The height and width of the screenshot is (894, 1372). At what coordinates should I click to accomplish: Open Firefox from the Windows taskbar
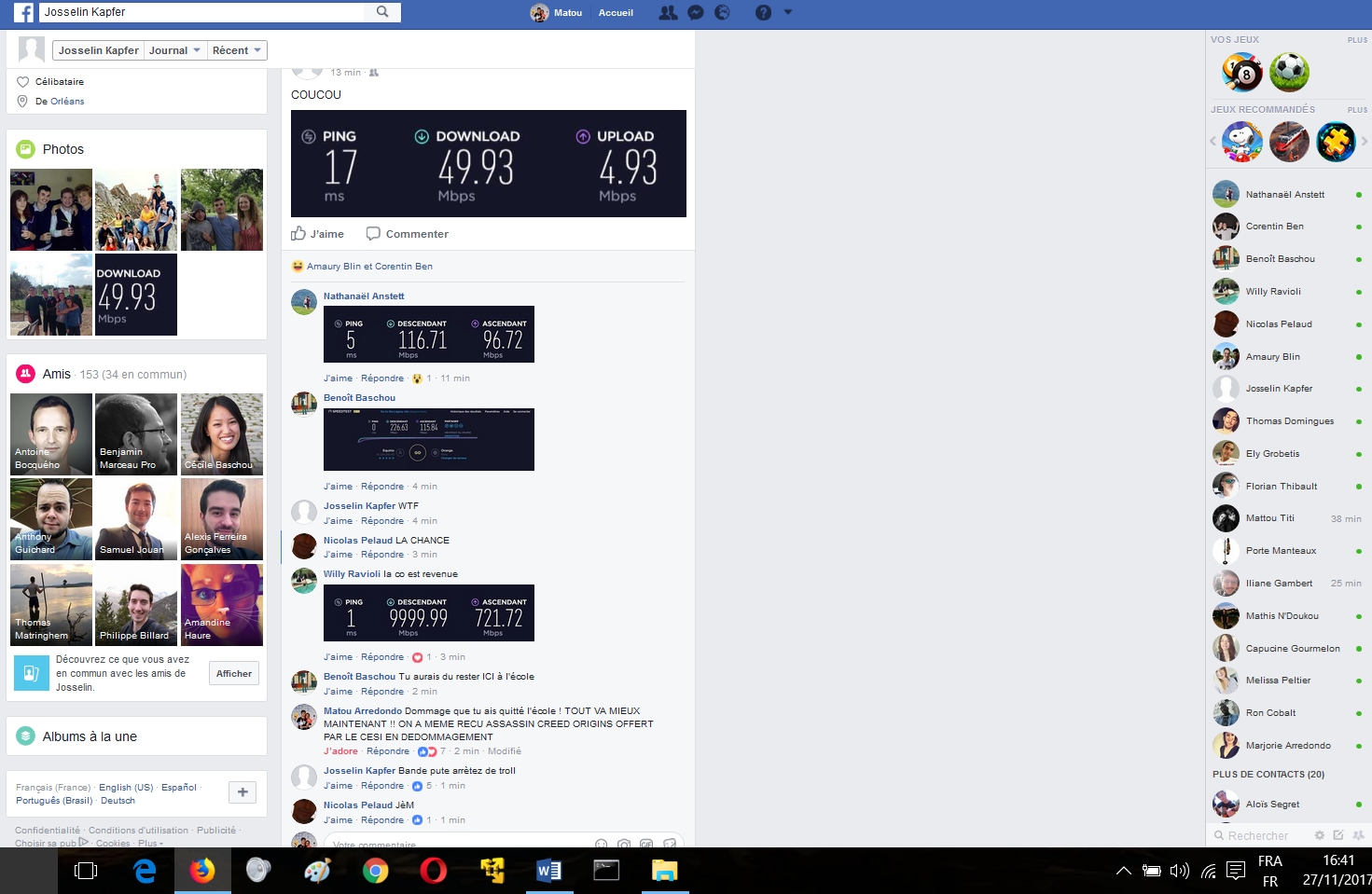click(x=202, y=871)
